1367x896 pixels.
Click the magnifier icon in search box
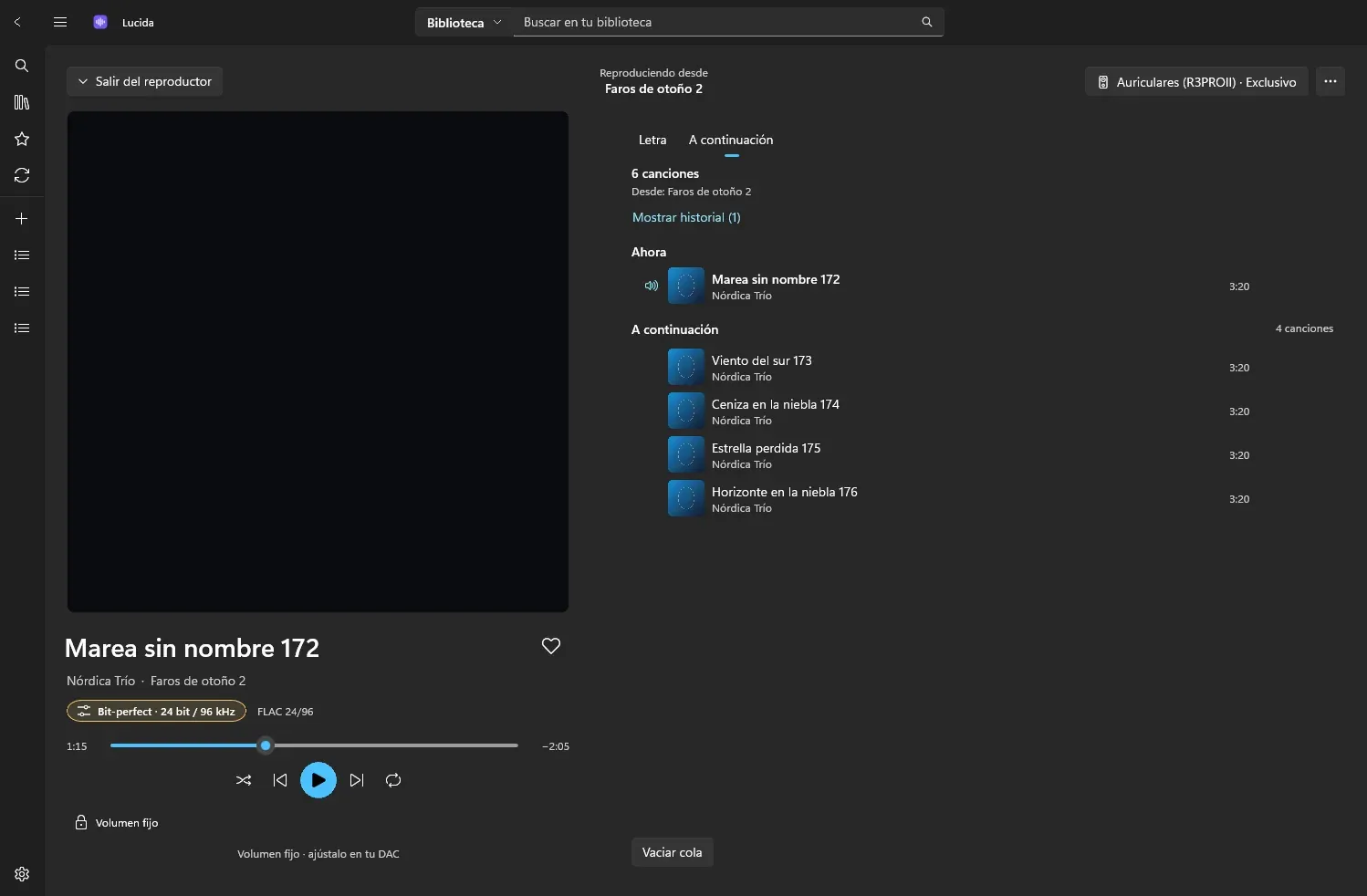(927, 22)
